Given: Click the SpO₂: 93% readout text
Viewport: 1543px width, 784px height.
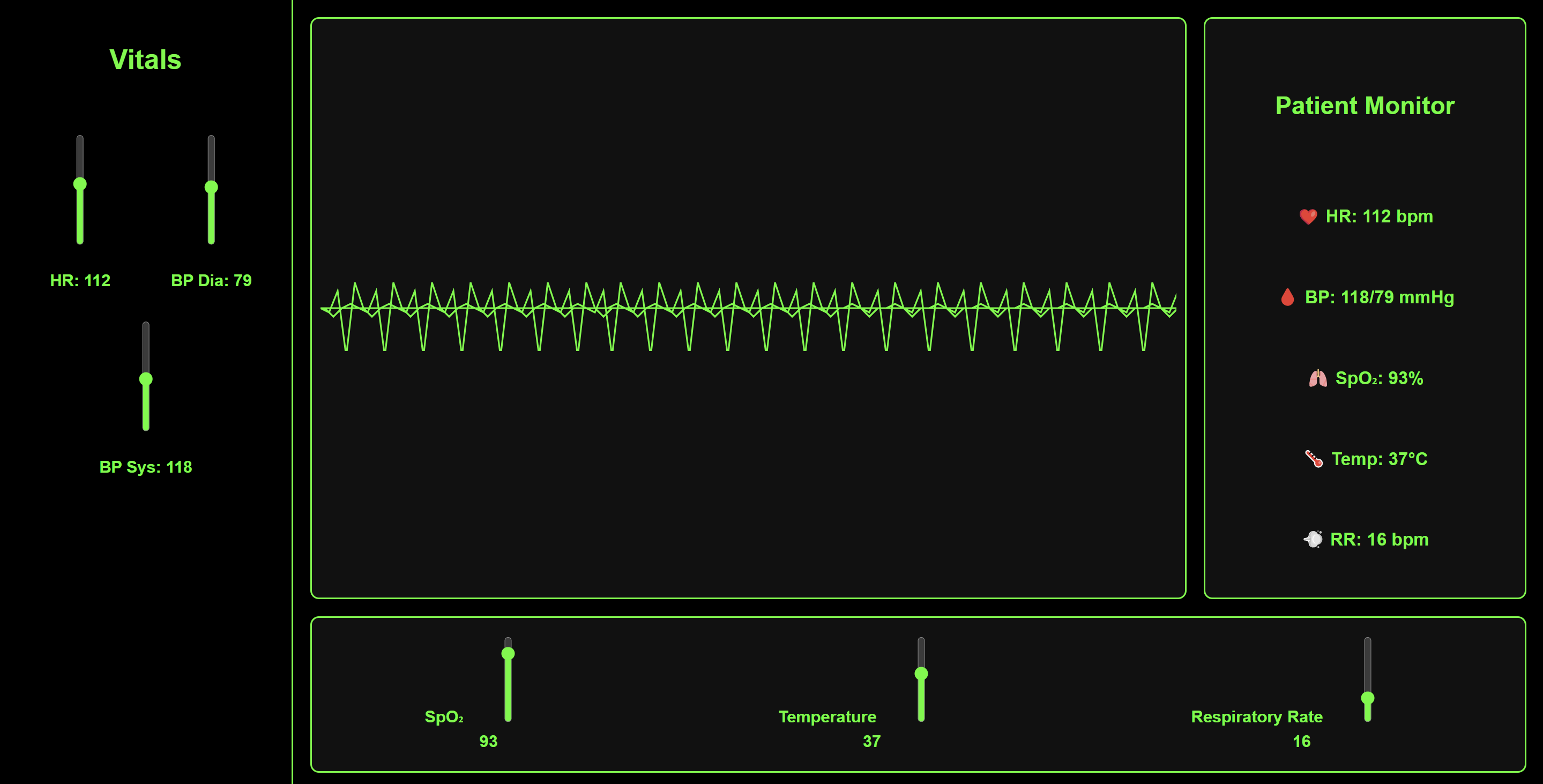Looking at the screenshot, I should [x=1379, y=378].
